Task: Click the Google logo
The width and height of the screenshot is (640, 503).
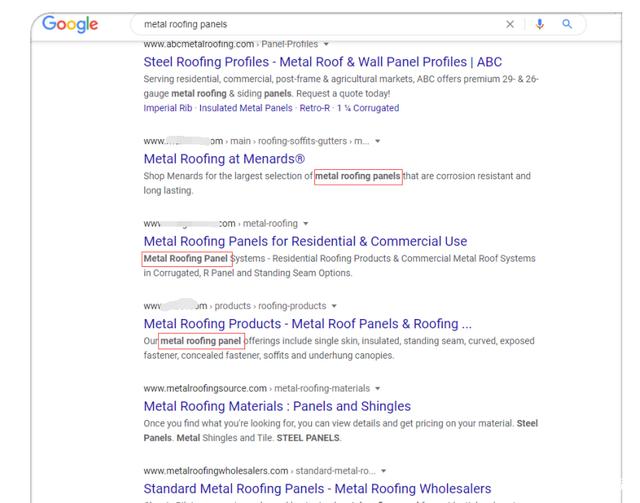Action: click(70, 24)
